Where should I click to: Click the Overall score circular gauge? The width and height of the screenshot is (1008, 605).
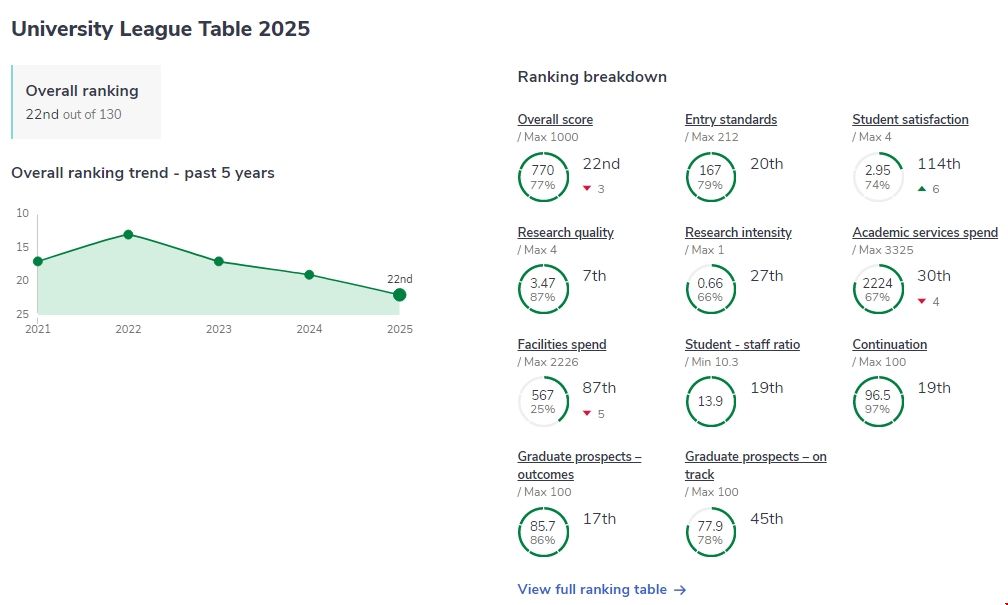click(x=542, y=177)
